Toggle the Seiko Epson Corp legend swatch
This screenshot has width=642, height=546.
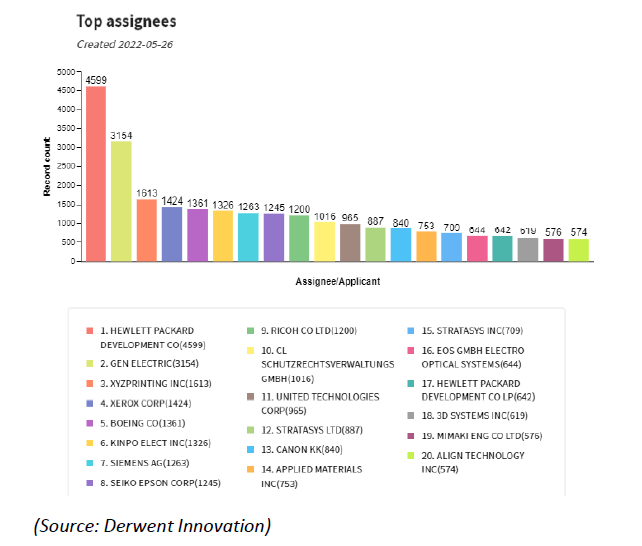90,483
